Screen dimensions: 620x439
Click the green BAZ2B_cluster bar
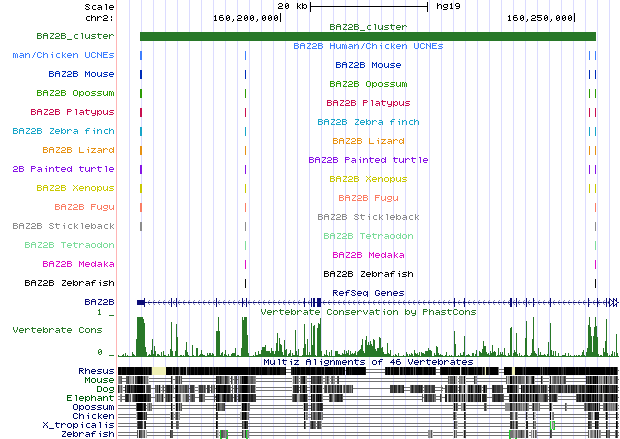pyautogui.click(x=367, y=37)
